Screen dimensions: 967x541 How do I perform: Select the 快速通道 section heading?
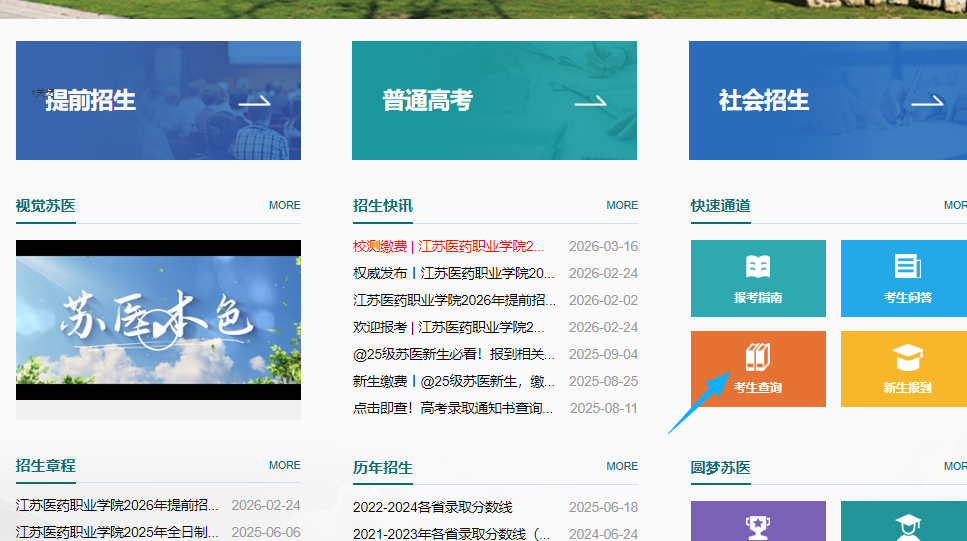(x=720, y=205)
